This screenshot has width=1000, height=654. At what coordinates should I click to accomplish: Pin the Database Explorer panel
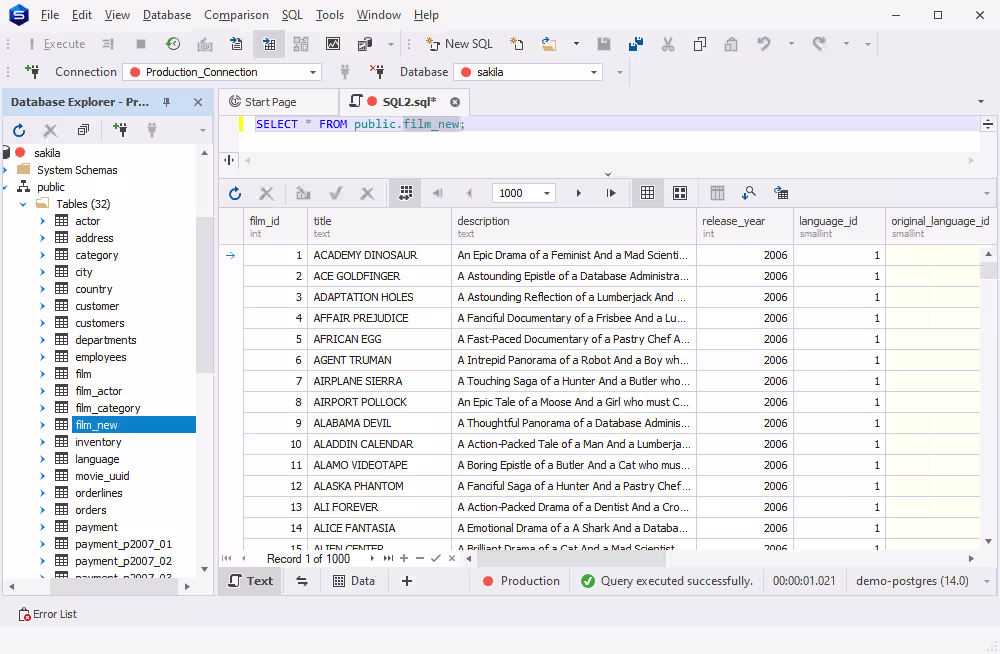pyautogui.click(x=166, y=102)
